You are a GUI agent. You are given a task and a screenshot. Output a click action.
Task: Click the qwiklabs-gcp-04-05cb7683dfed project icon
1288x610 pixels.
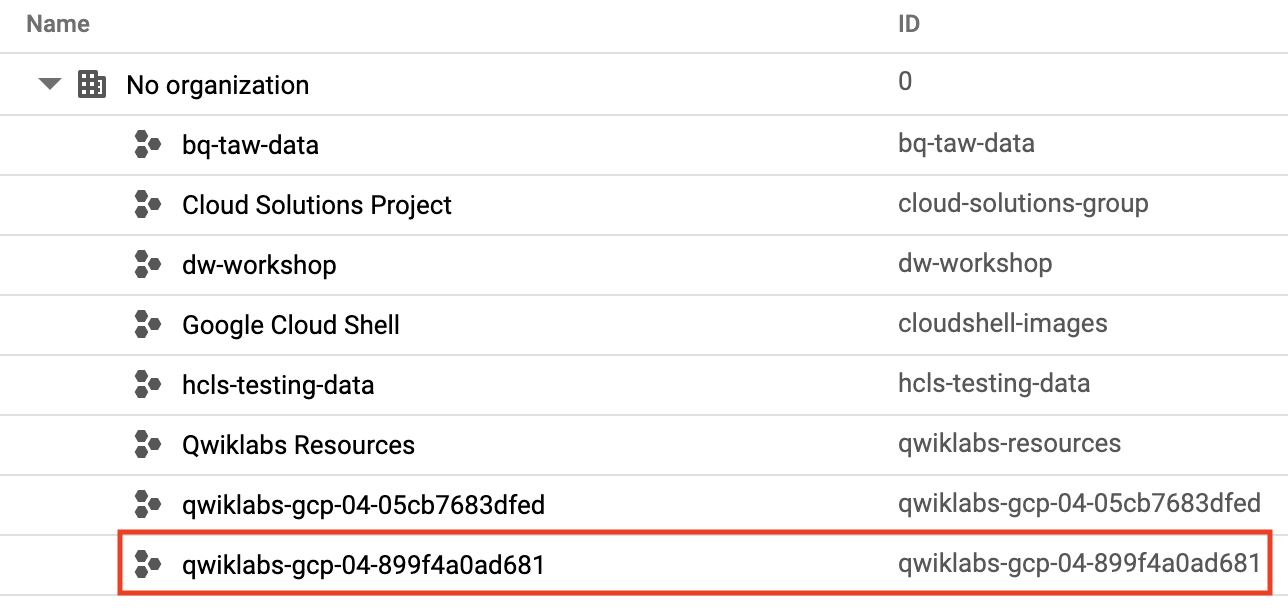tap(148, 505)
